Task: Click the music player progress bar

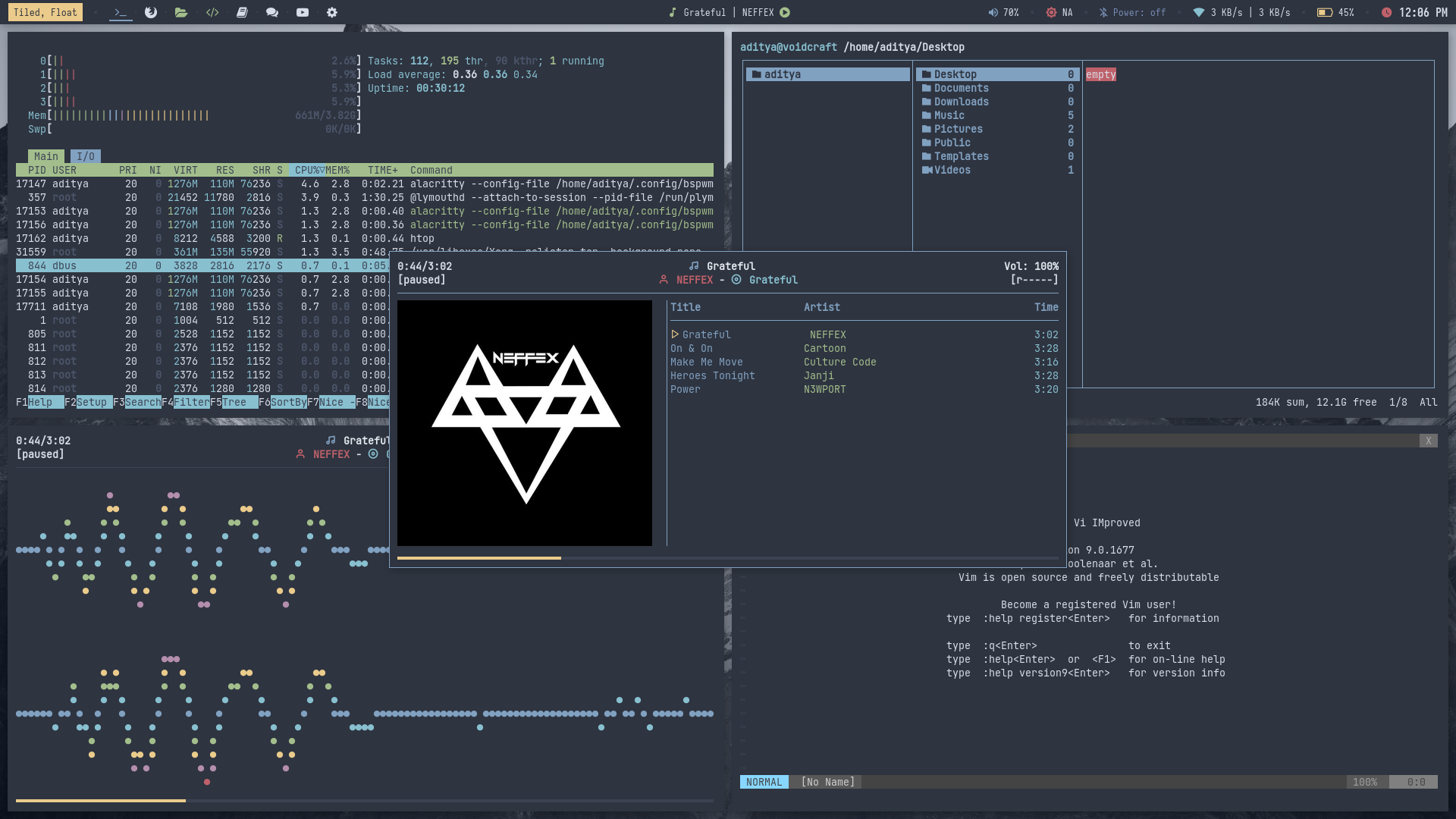Action: pyautogui.click(x=727, y=558)
